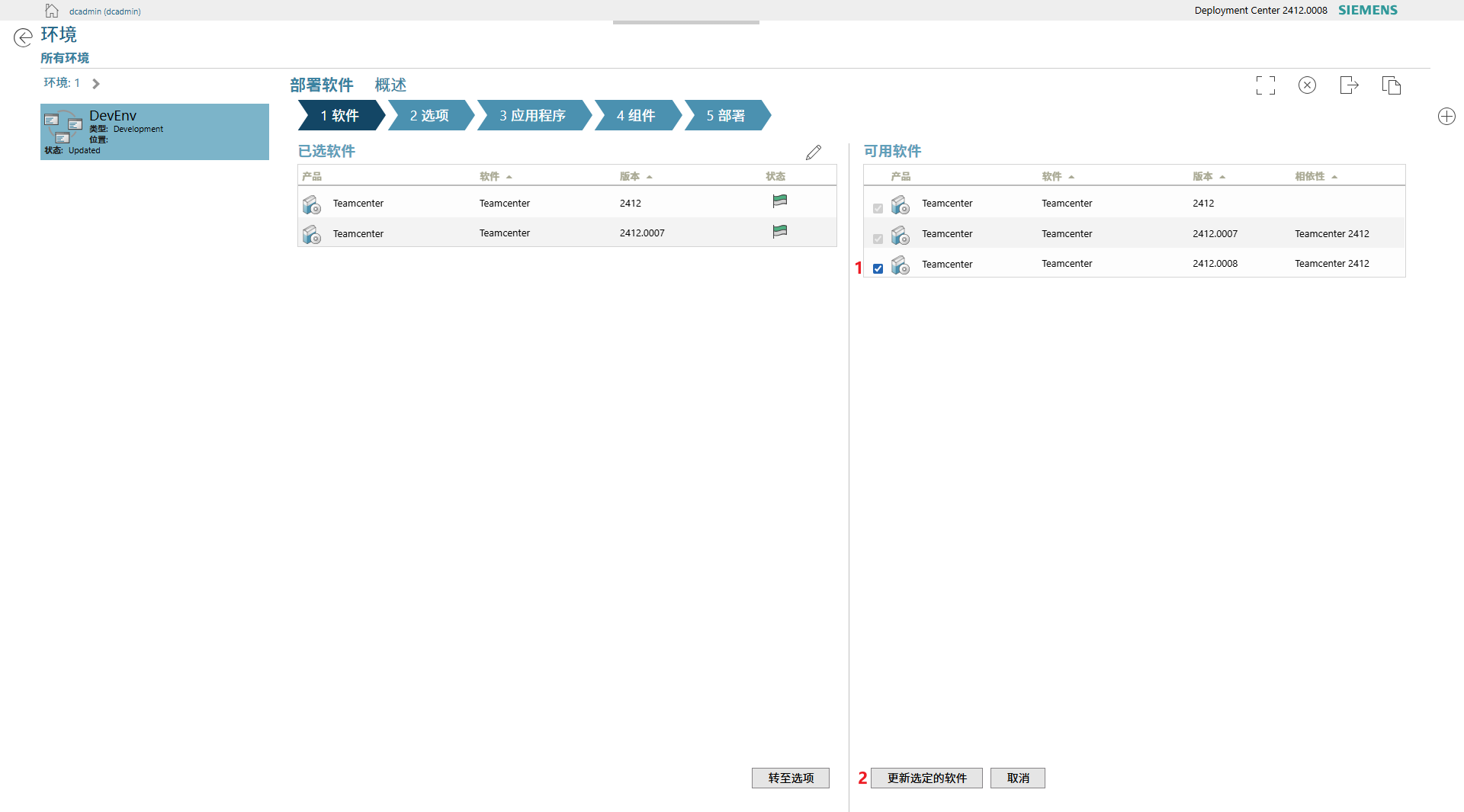Image resolution: width=1464 pixels, height=812 pixels.
Task: Check the Teamcenter 2412.0007 checkbox
Action: click(x=878, y=239)
